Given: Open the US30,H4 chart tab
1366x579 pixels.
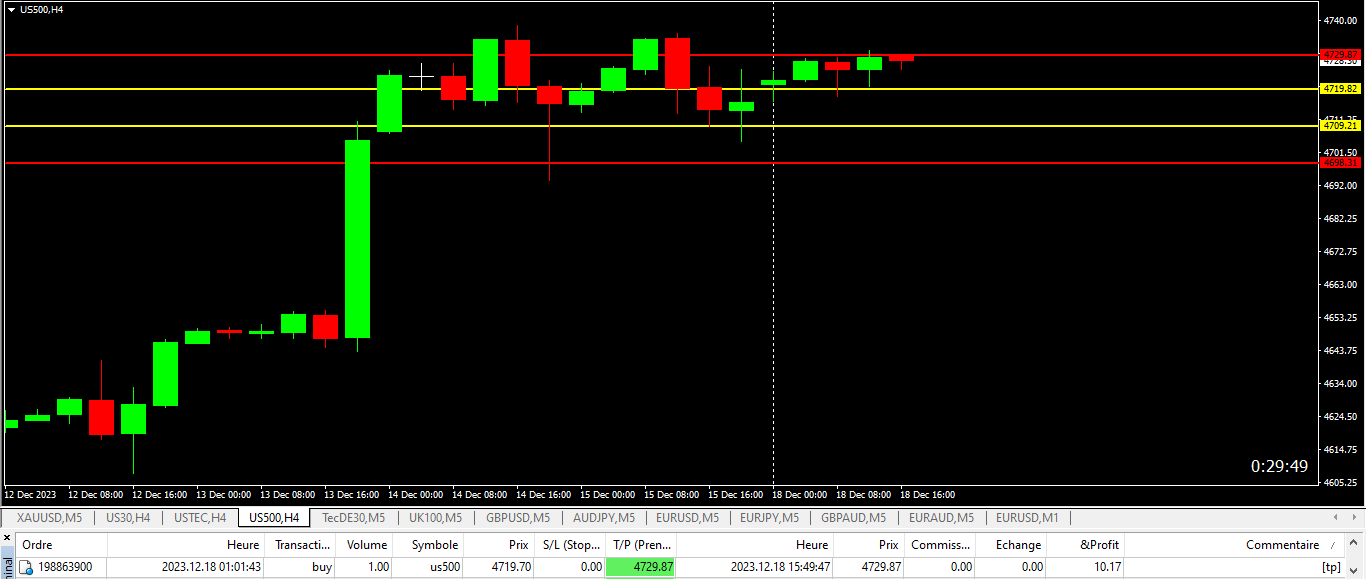Looking at the screenshot, I should pyautogui.click(x=128, y=518).
